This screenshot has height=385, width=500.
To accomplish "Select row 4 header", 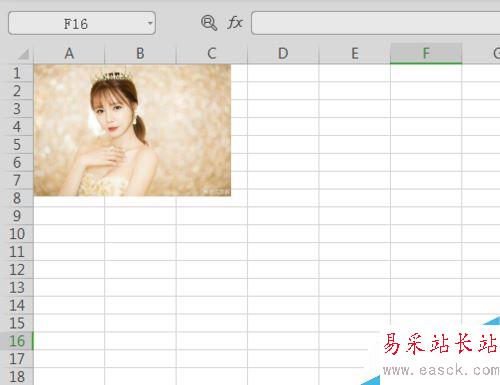I will tap(17, 127).
